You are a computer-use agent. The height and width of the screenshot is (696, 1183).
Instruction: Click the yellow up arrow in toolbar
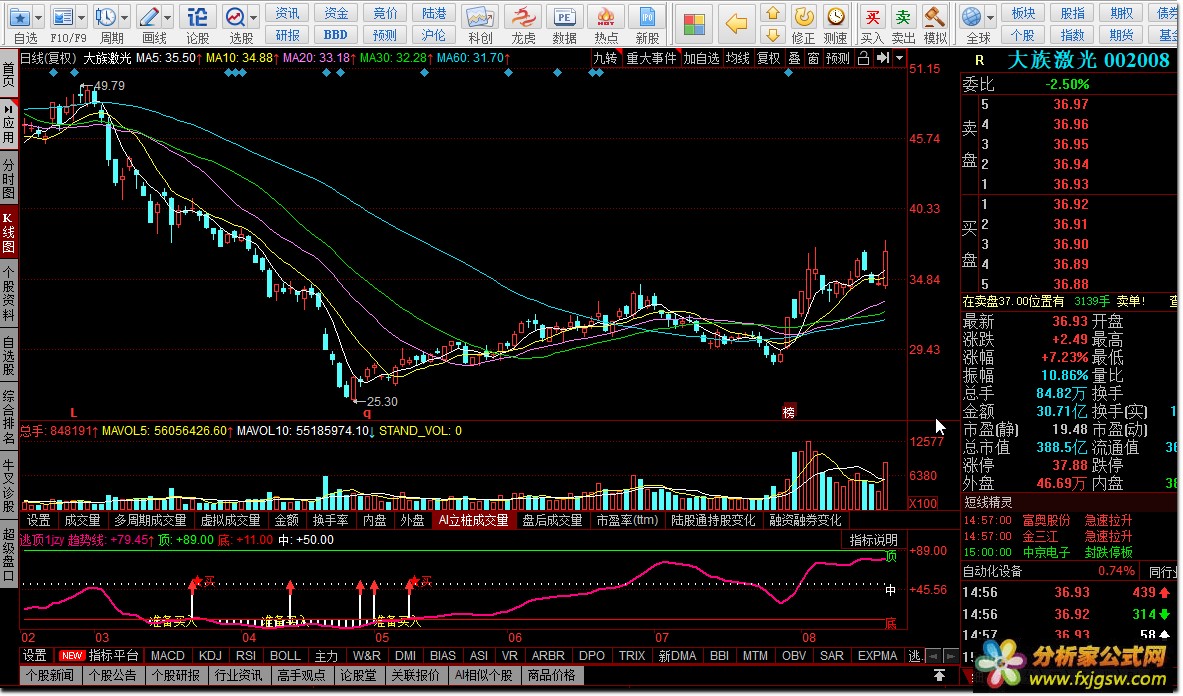[772, 13]
